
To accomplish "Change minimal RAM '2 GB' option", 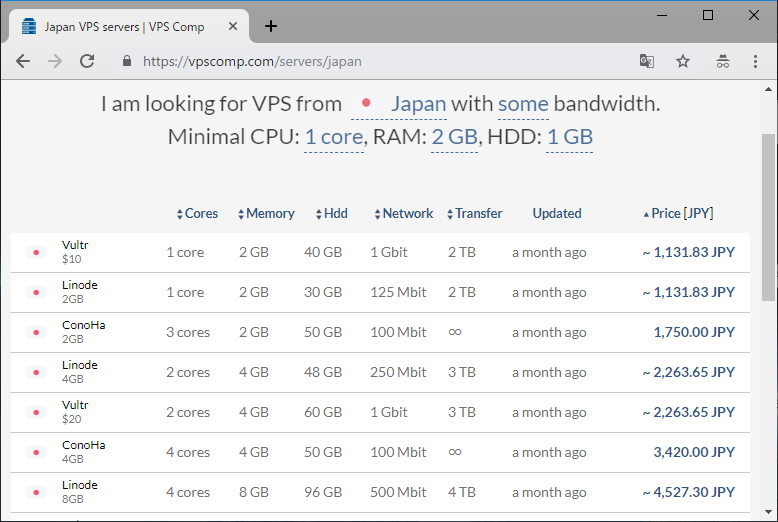I will pos(454,137).
